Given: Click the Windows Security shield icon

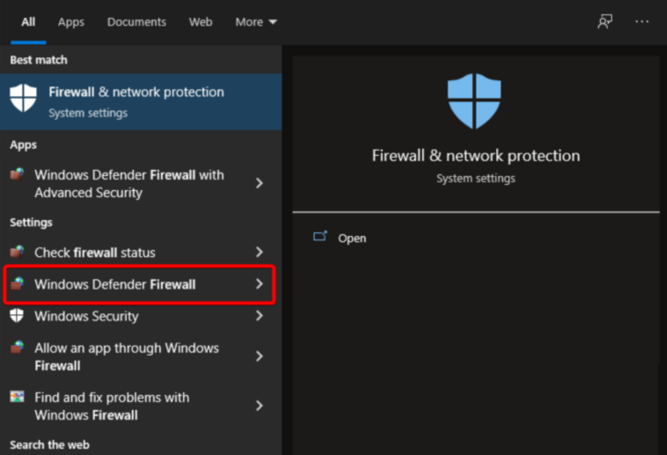Looking at the screenshot, I should click(17, 316).
